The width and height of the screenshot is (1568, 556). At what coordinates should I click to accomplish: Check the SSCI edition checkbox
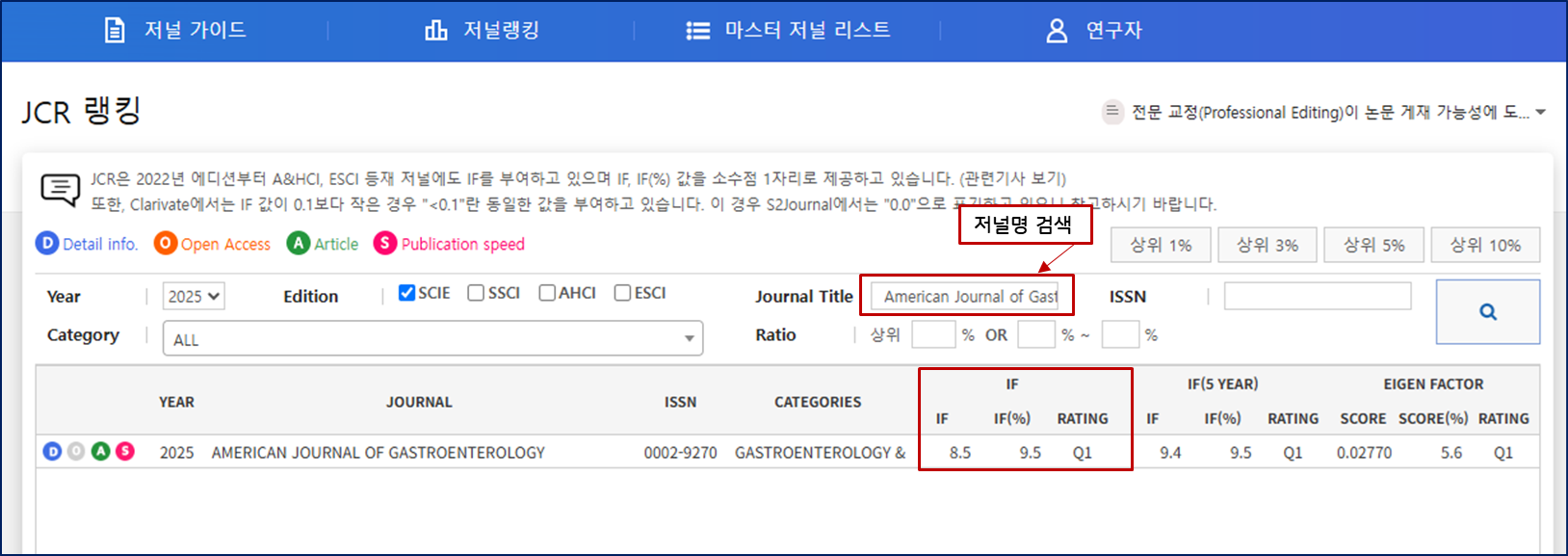pyautogui.click(x=476, y=293)
